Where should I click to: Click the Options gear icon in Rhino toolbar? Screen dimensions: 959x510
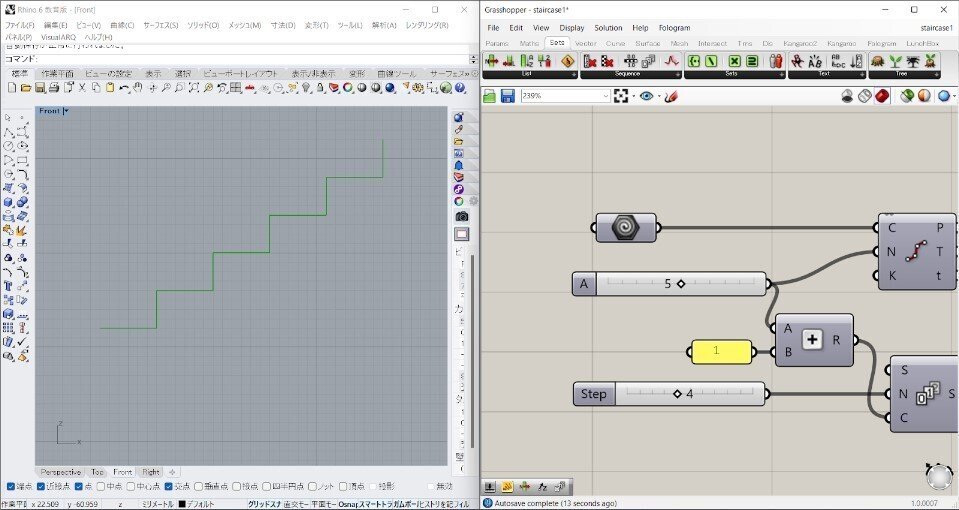[418, 87]
